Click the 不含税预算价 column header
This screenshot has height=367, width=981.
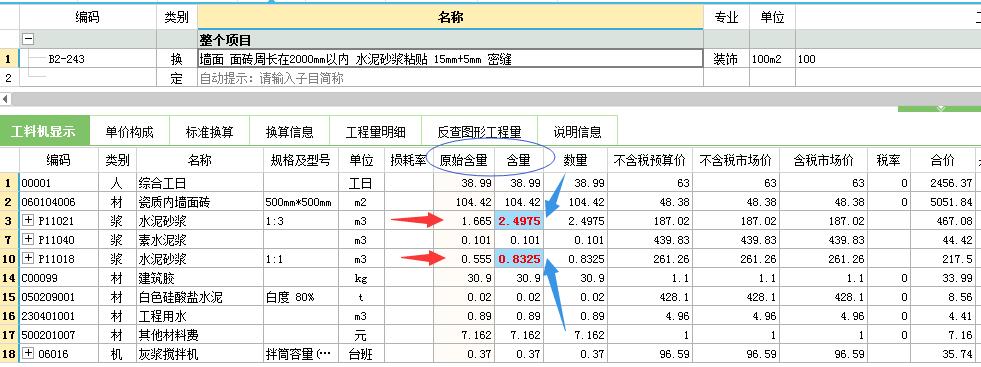click(649, 161)
